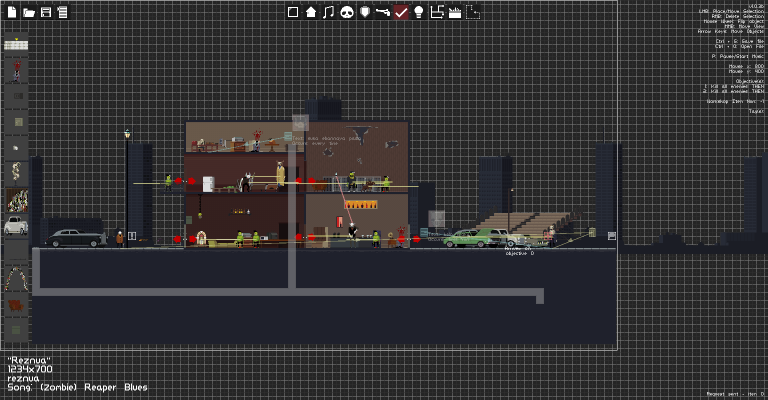
Task: Select the crowd painting palette item
Action: click(x=17, y=201)
